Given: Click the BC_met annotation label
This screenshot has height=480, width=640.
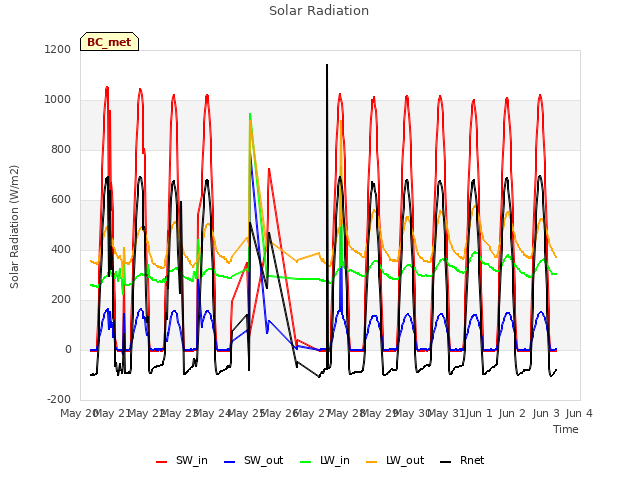Looking at the screenshot, I should coord(109,42).
